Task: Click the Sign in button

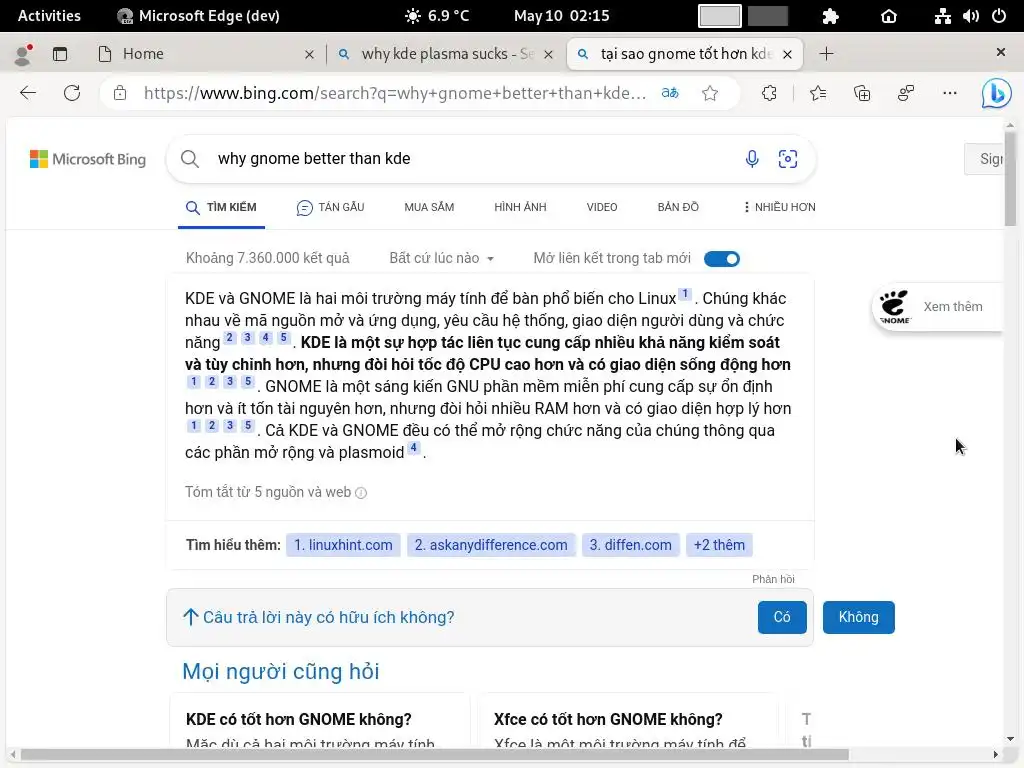Action: coord(984,159)
